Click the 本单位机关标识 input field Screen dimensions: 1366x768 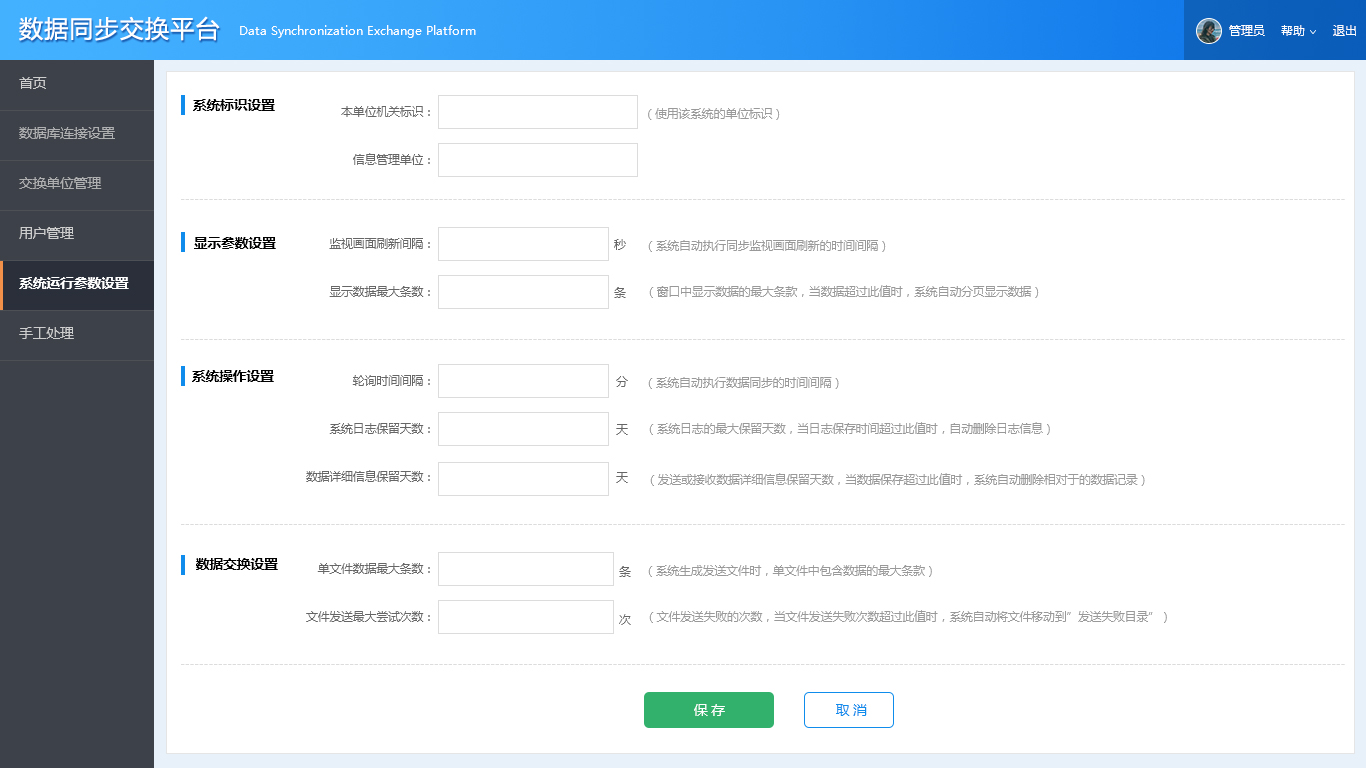point(538,112)
